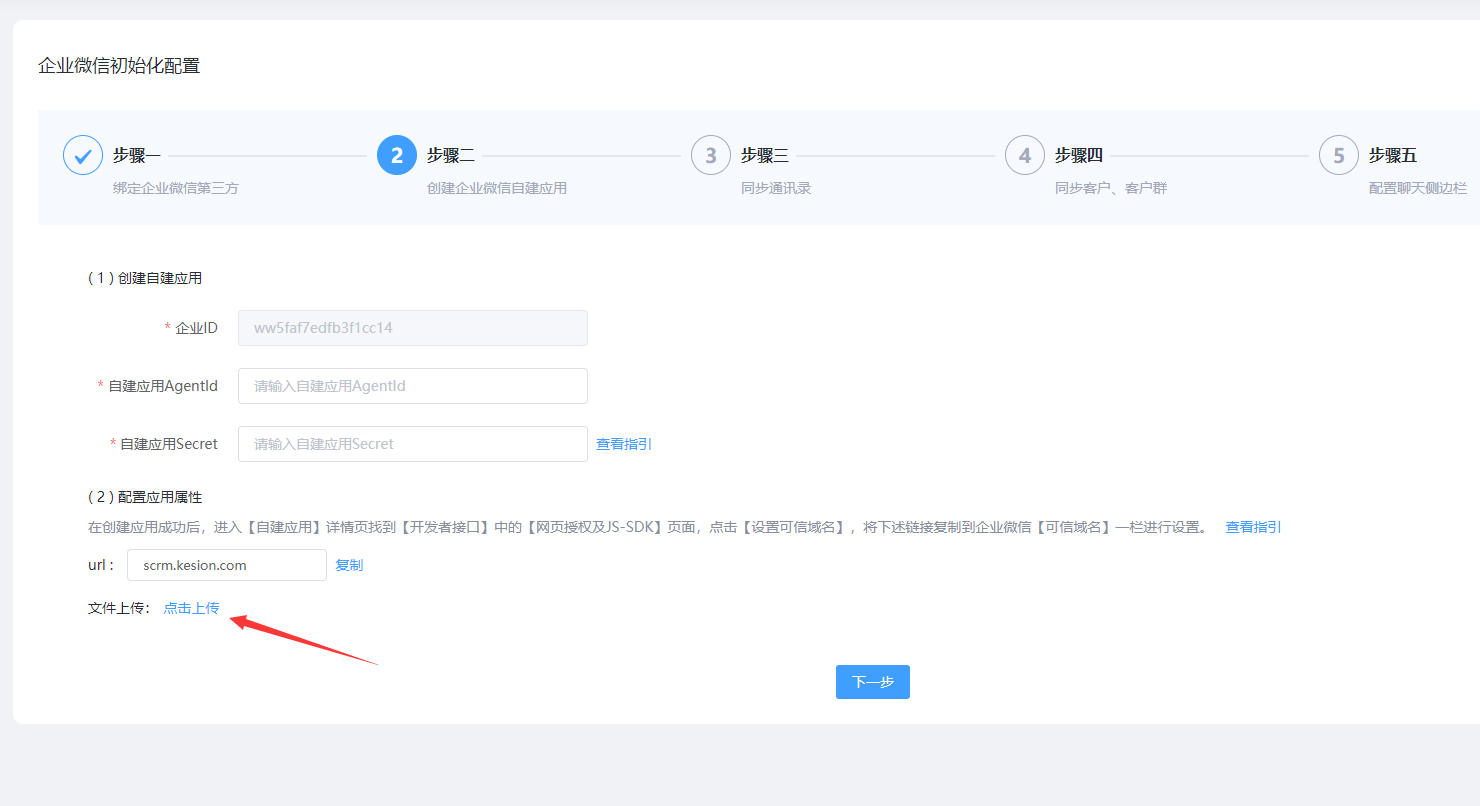Click the step 3 number circle

click(x=711, y=156)
